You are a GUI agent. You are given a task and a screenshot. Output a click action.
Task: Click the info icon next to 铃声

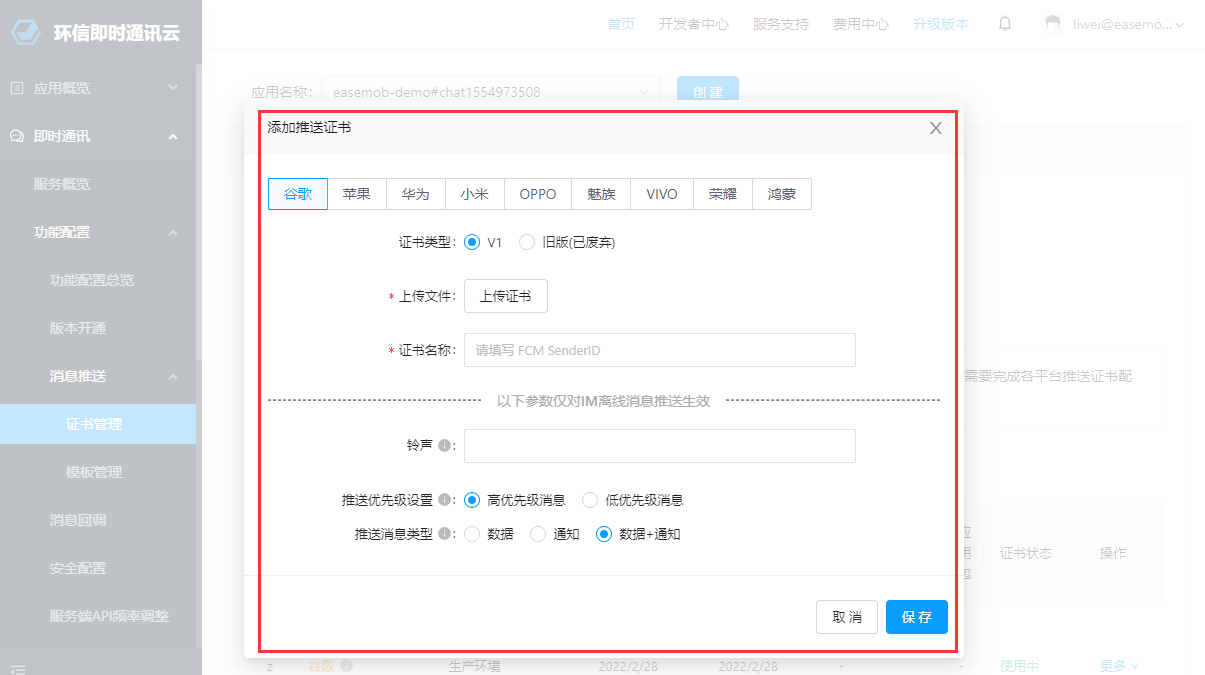point(444,446)
